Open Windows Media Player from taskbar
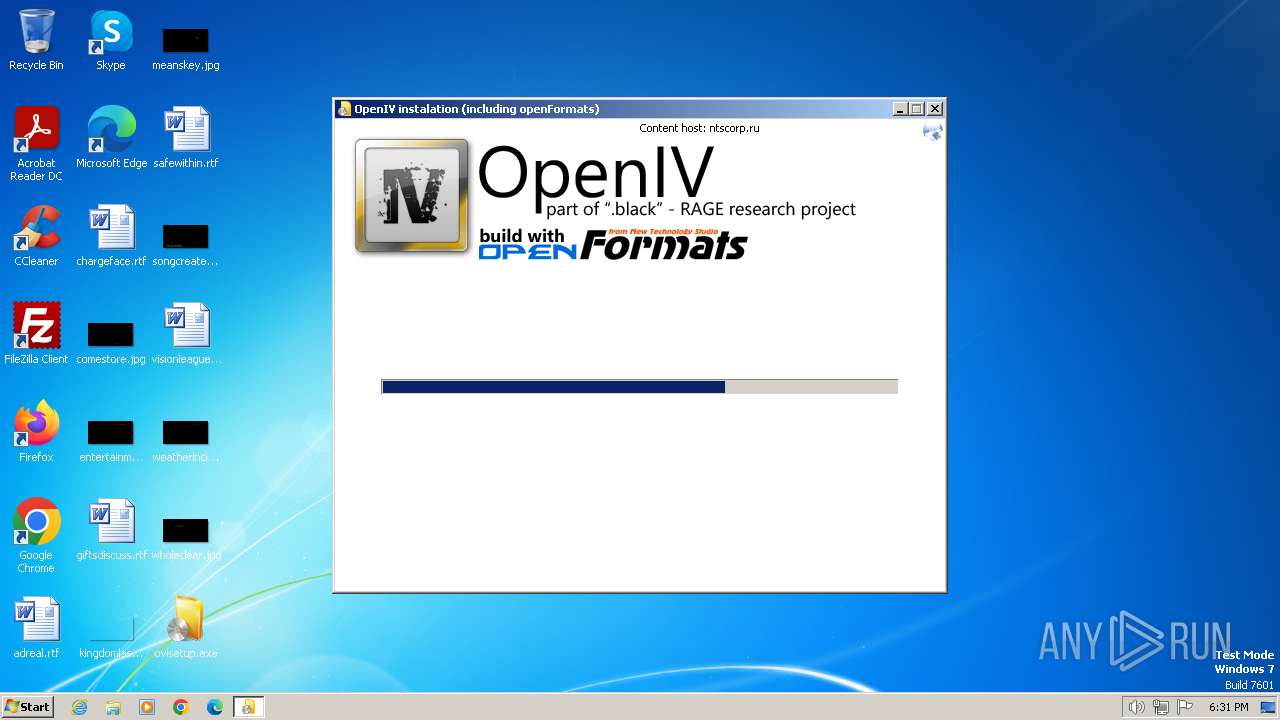 [147, 707]
